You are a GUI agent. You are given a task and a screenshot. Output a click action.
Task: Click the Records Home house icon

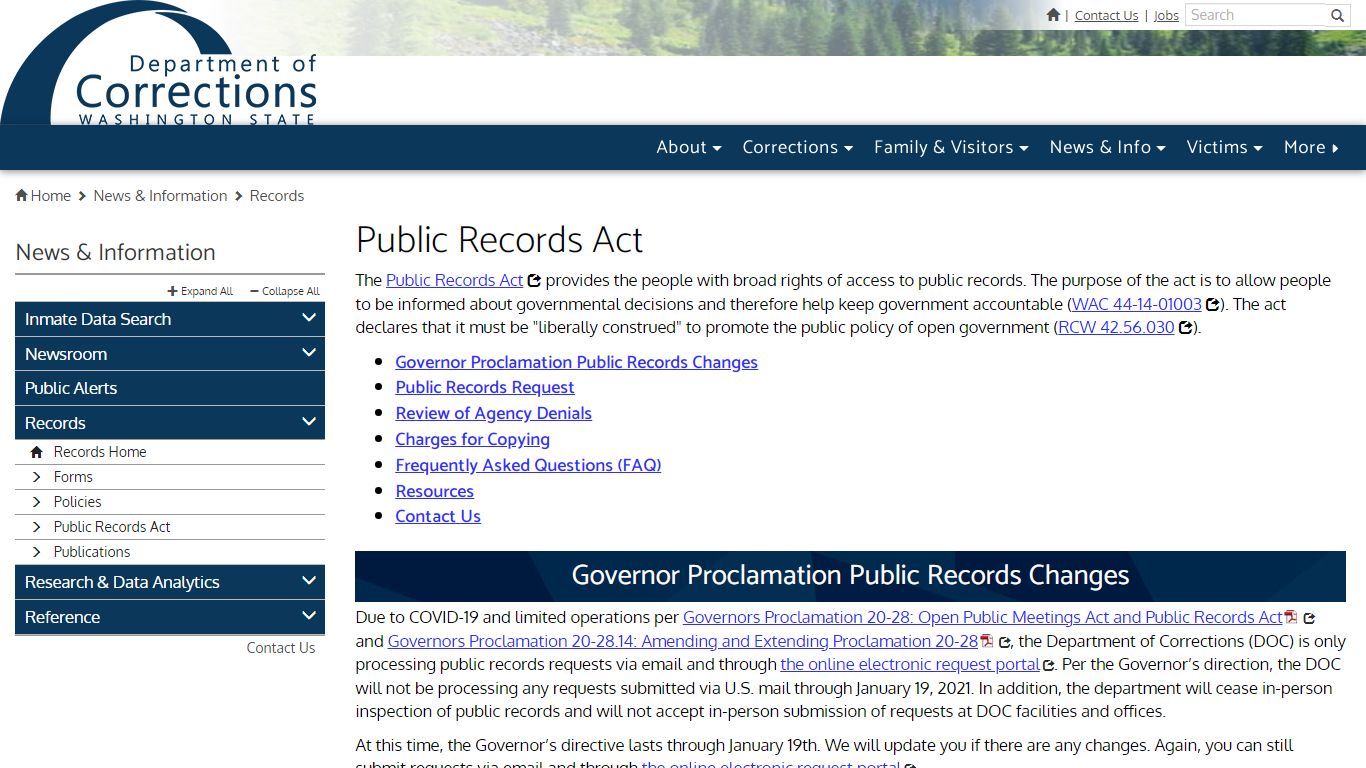37,452
